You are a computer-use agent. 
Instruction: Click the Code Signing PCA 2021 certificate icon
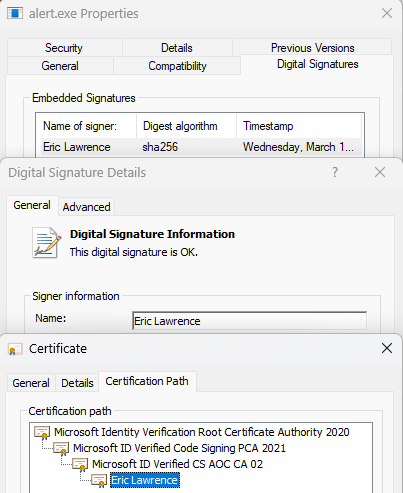click(61, 448)
